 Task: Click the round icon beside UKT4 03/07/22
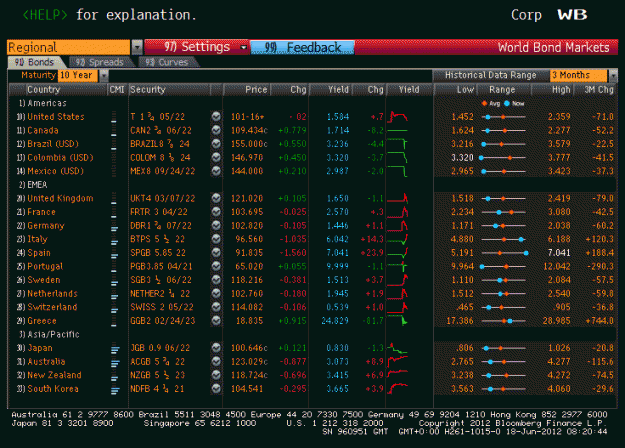point(216,198)
